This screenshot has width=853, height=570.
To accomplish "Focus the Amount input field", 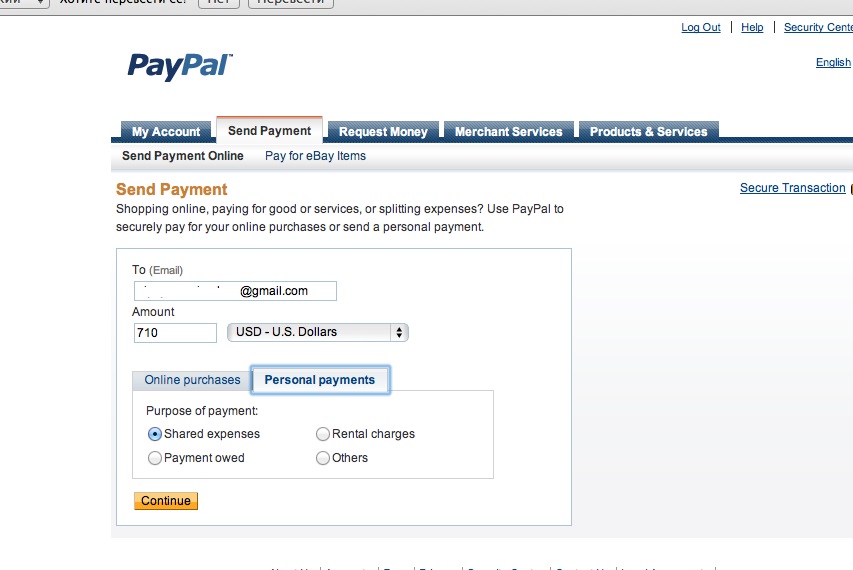I will pos(175,333).
